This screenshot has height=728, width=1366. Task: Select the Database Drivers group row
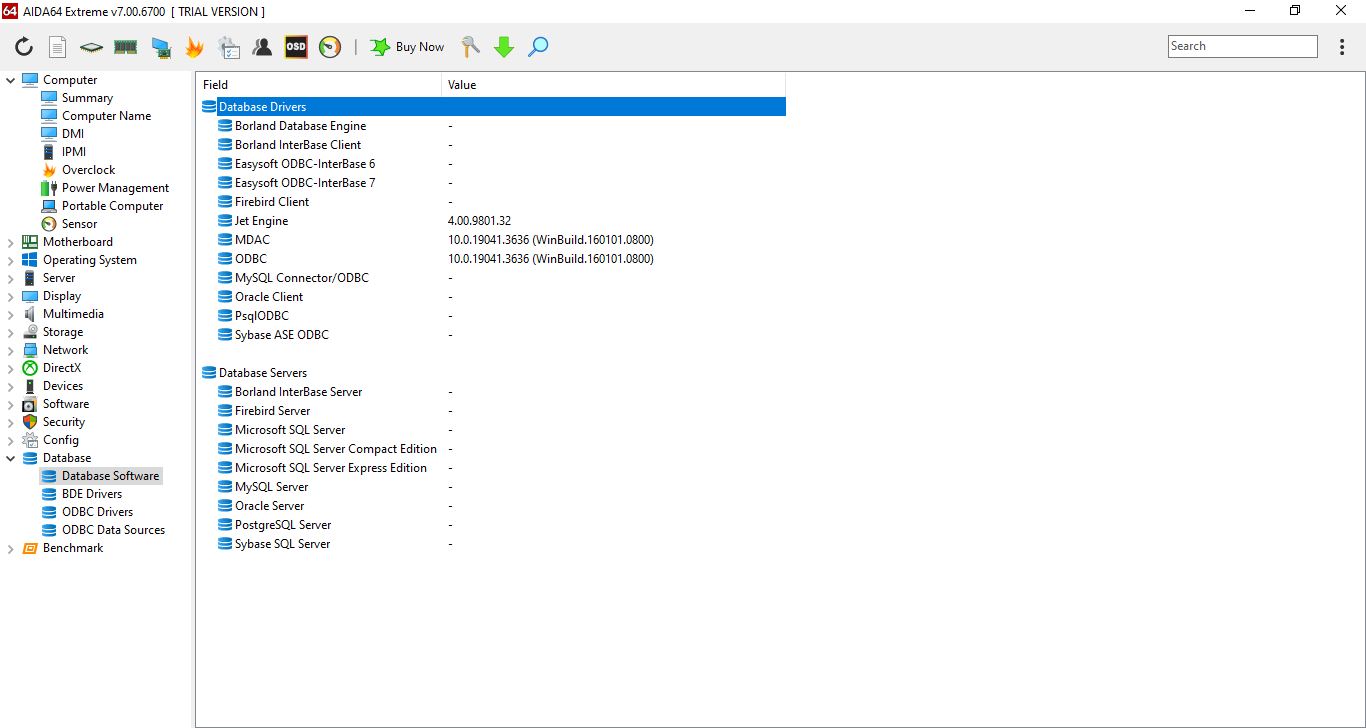(x=493, y=107)
